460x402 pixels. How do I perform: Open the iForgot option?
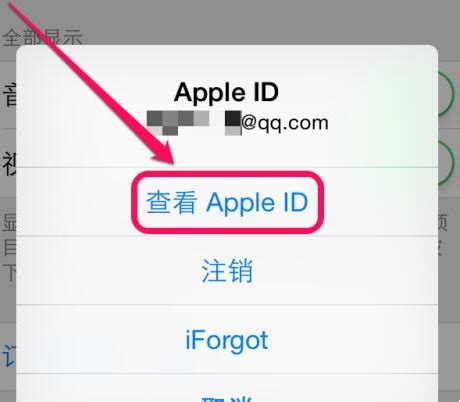[x=227, y=340]
